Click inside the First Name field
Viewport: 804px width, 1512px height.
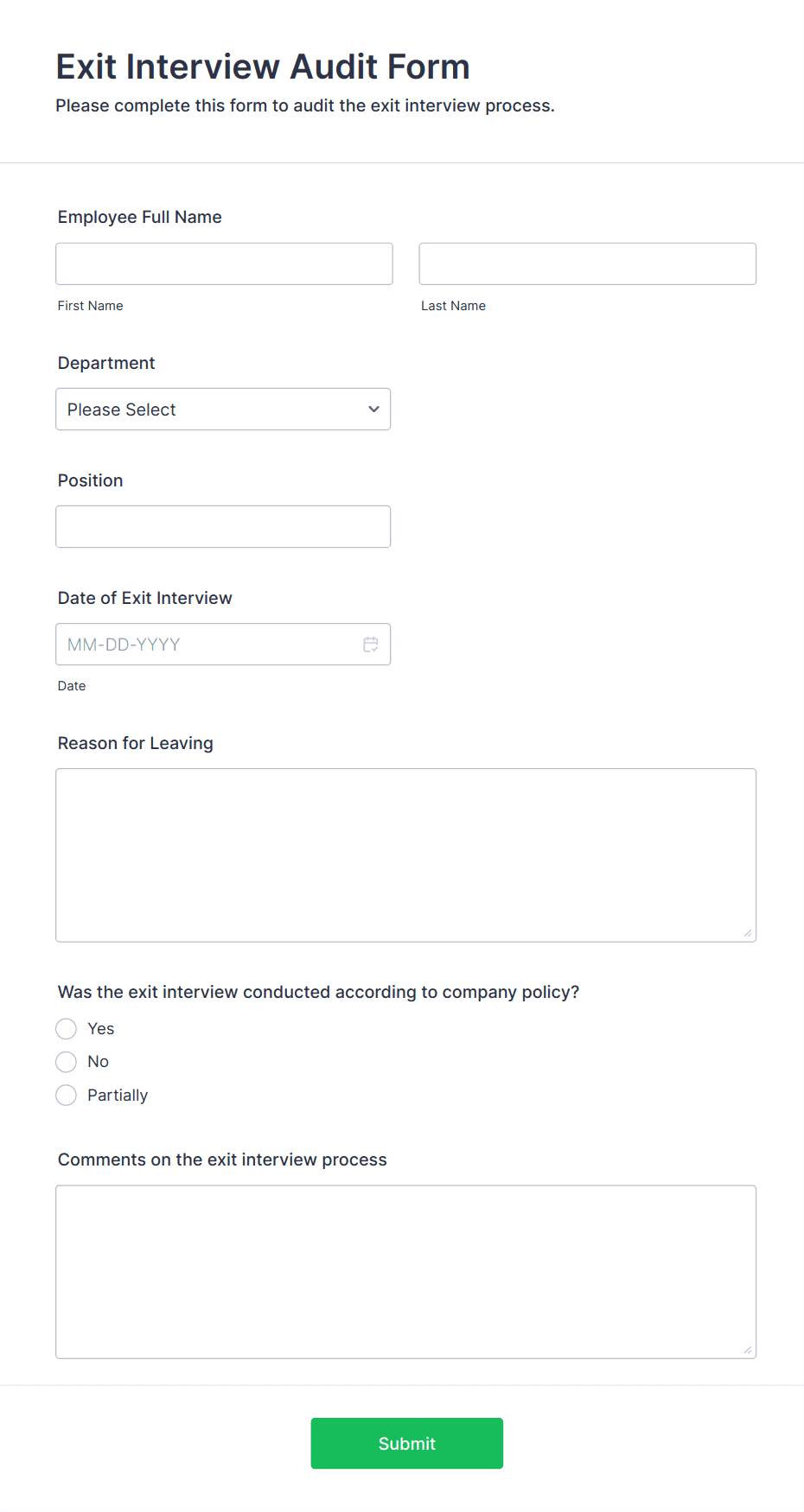point(223,264)
